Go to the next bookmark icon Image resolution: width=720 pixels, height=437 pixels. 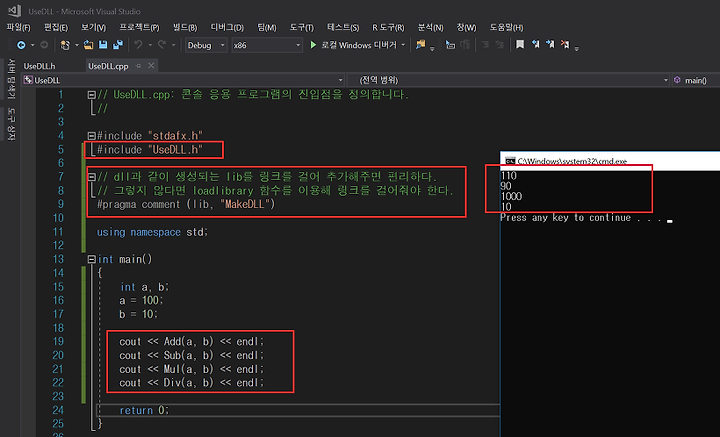pos(550,45)
